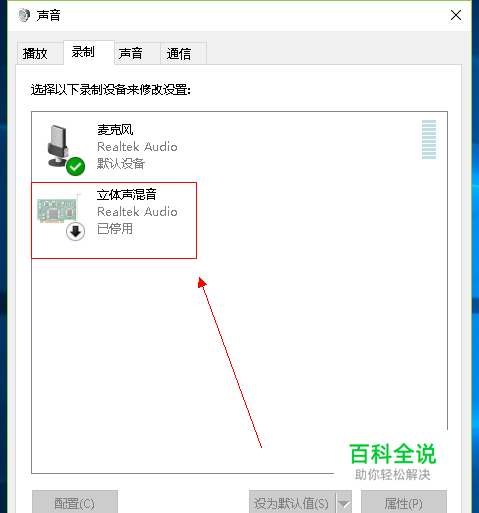Click the 配置(C) button

75,503
